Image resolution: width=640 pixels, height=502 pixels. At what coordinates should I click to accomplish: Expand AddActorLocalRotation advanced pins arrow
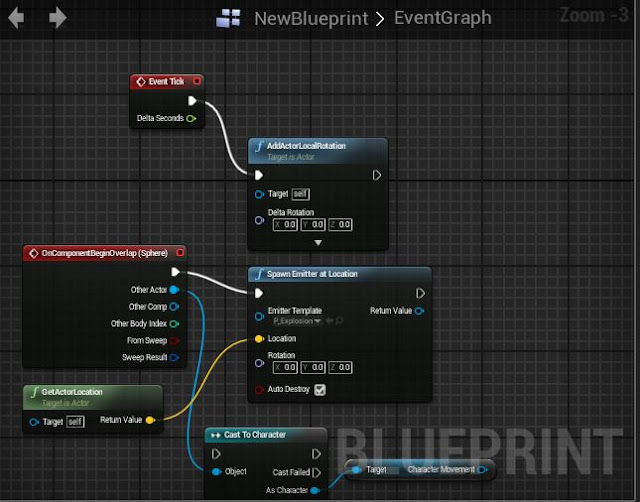coord(318,243)
